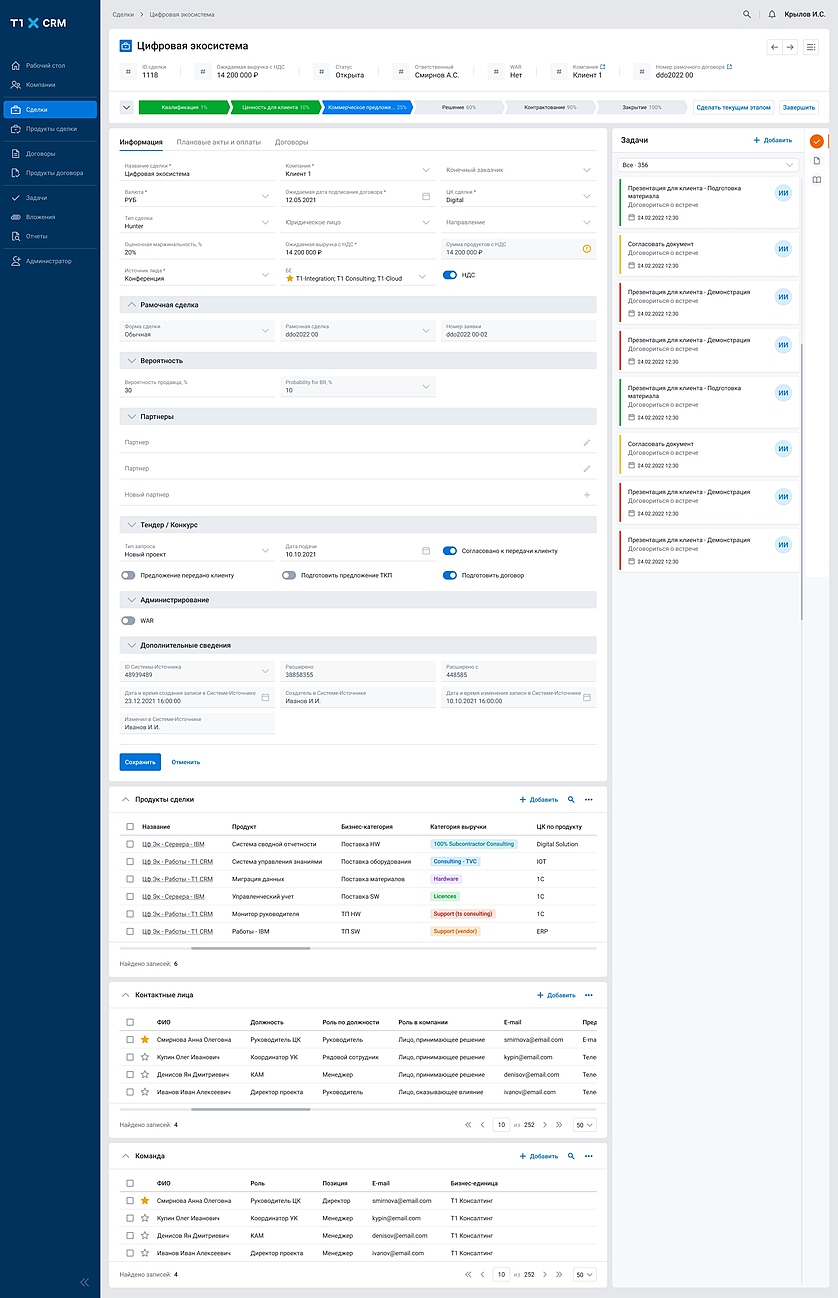Image resolution: width=838 pixels, height=1298 pixels.
Task: Enable the WAR toggle in Администрирование
Action: (x=128, y=621)
